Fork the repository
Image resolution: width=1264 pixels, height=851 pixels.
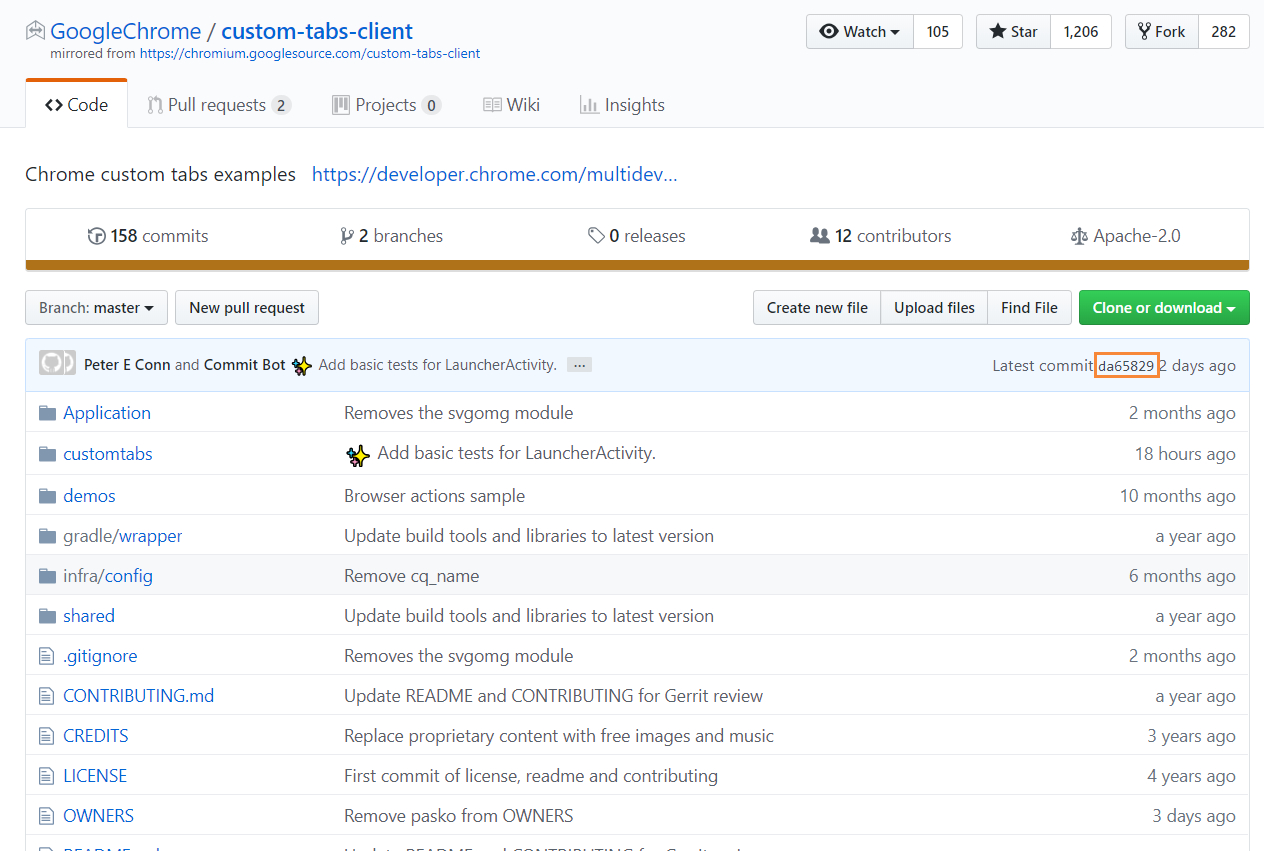[1162, 32]
